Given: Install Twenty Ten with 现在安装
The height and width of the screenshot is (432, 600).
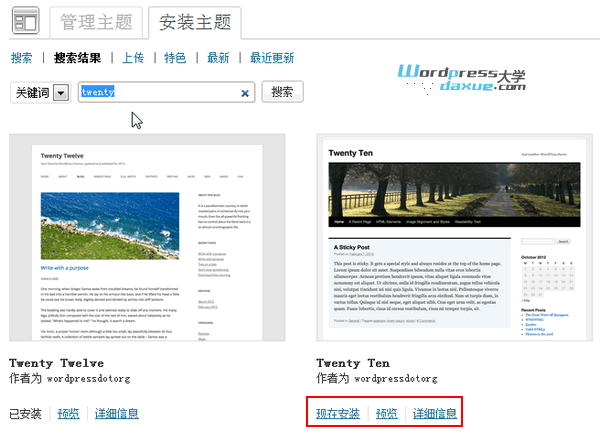Looking at the screenshot, I should point(338,413).
